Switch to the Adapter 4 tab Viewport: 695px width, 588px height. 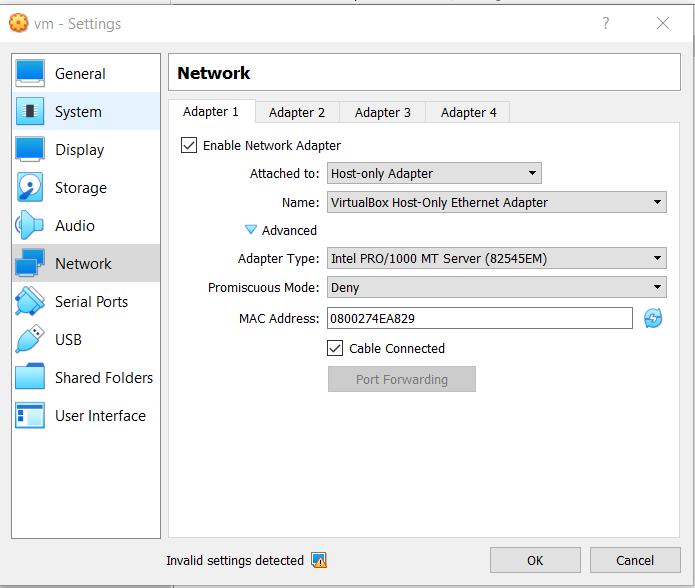coord(468,113)
